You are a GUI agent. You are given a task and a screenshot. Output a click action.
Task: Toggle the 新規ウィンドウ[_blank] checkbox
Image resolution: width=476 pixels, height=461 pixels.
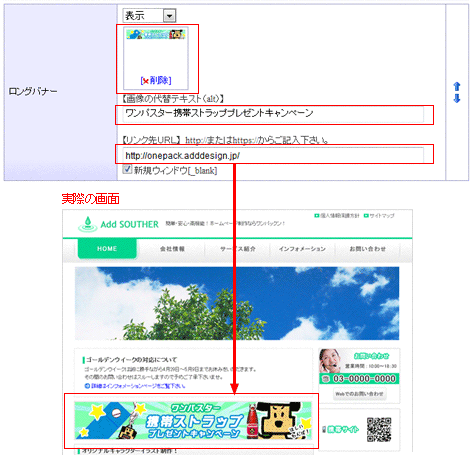pos(127,169)
